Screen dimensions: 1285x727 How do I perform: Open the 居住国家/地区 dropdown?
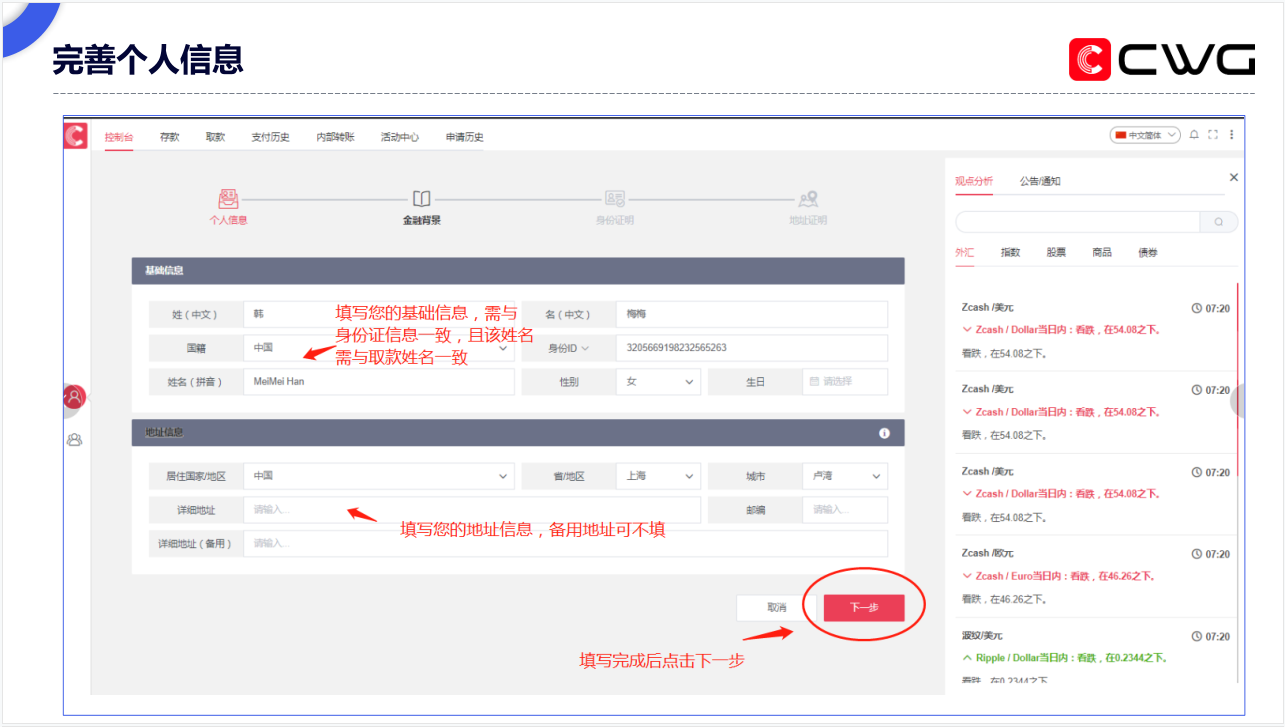pos(379,476)
